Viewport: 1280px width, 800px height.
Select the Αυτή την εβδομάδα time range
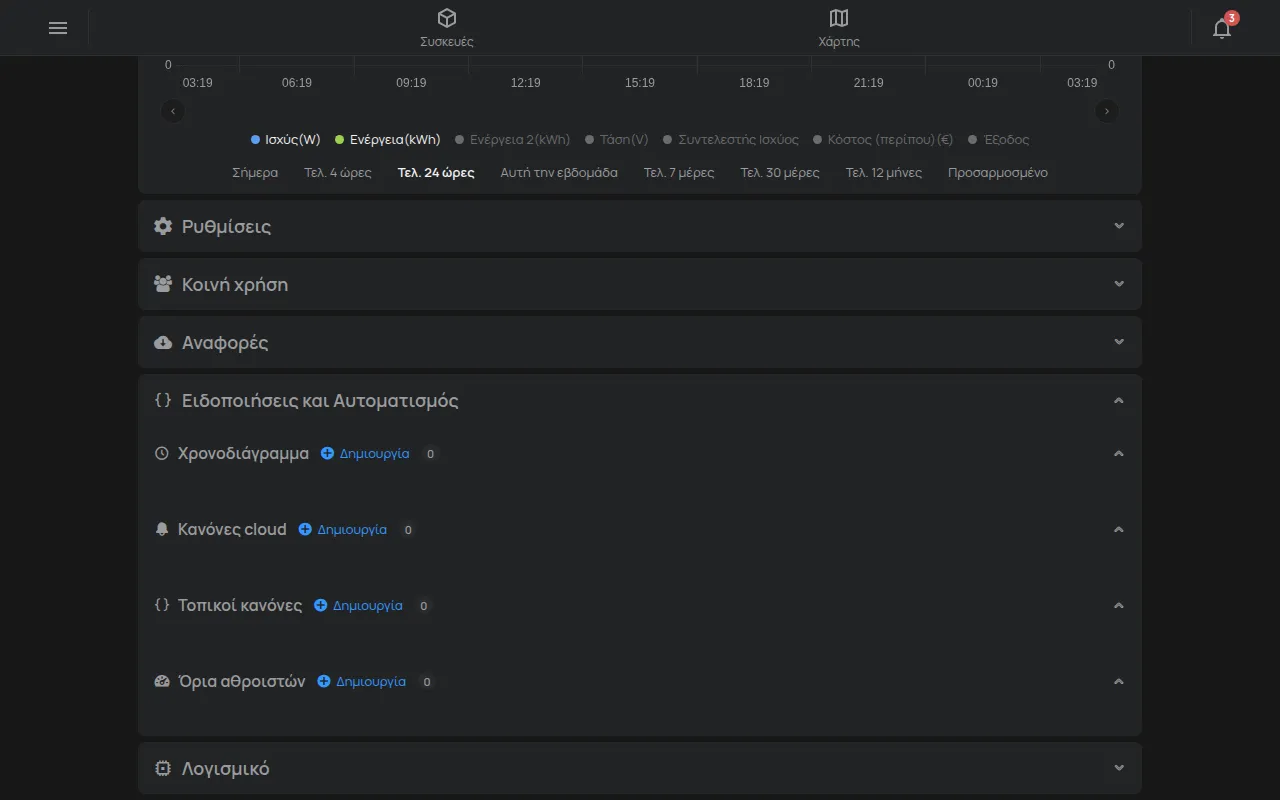(x=559, y=172)
